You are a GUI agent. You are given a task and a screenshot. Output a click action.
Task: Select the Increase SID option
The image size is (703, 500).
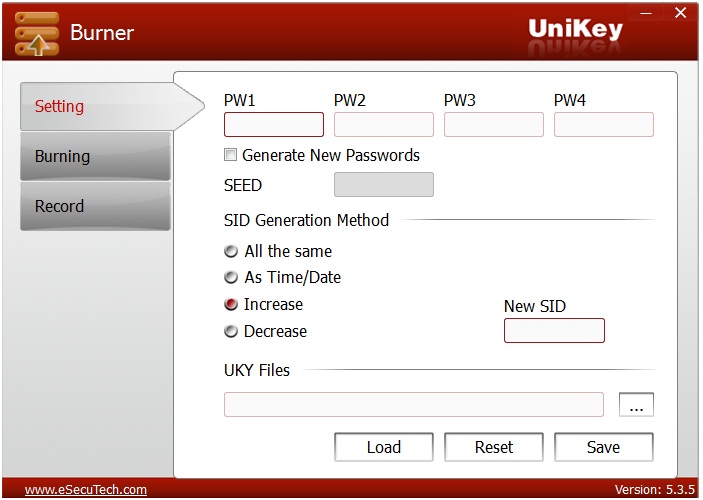(231, 304)
